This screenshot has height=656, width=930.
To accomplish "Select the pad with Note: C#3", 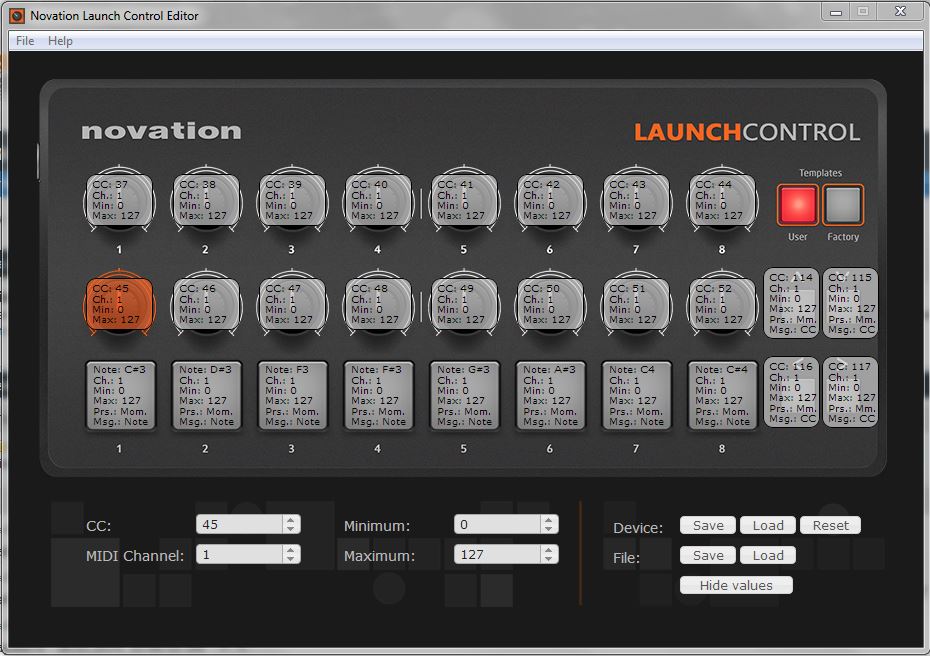I will 120,395.
